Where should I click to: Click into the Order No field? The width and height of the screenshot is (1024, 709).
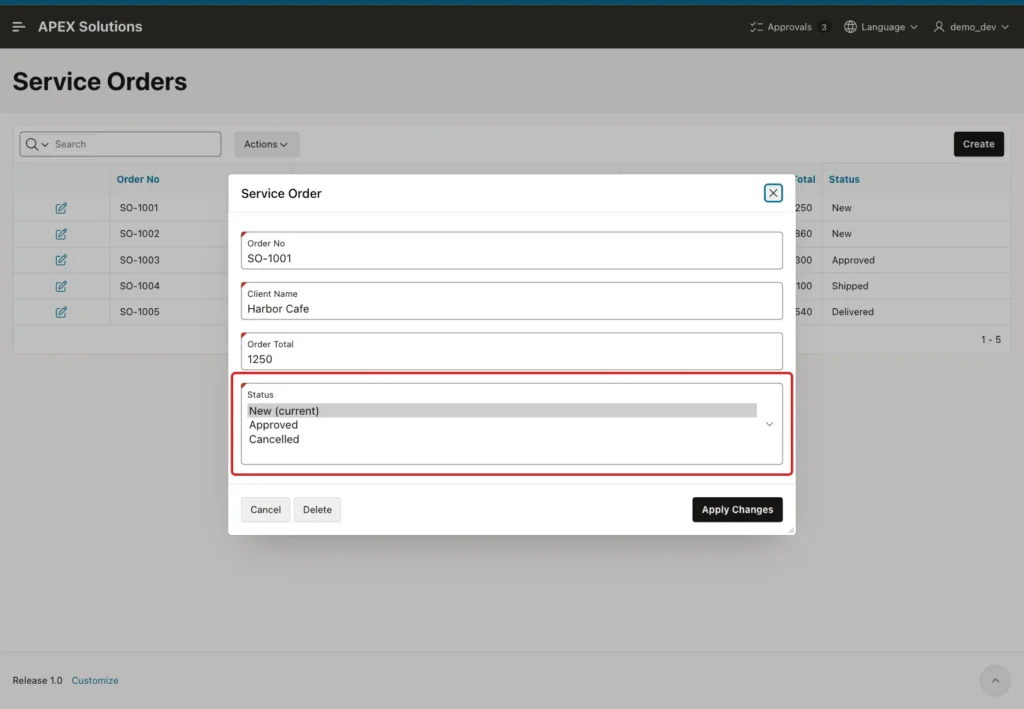511,251
